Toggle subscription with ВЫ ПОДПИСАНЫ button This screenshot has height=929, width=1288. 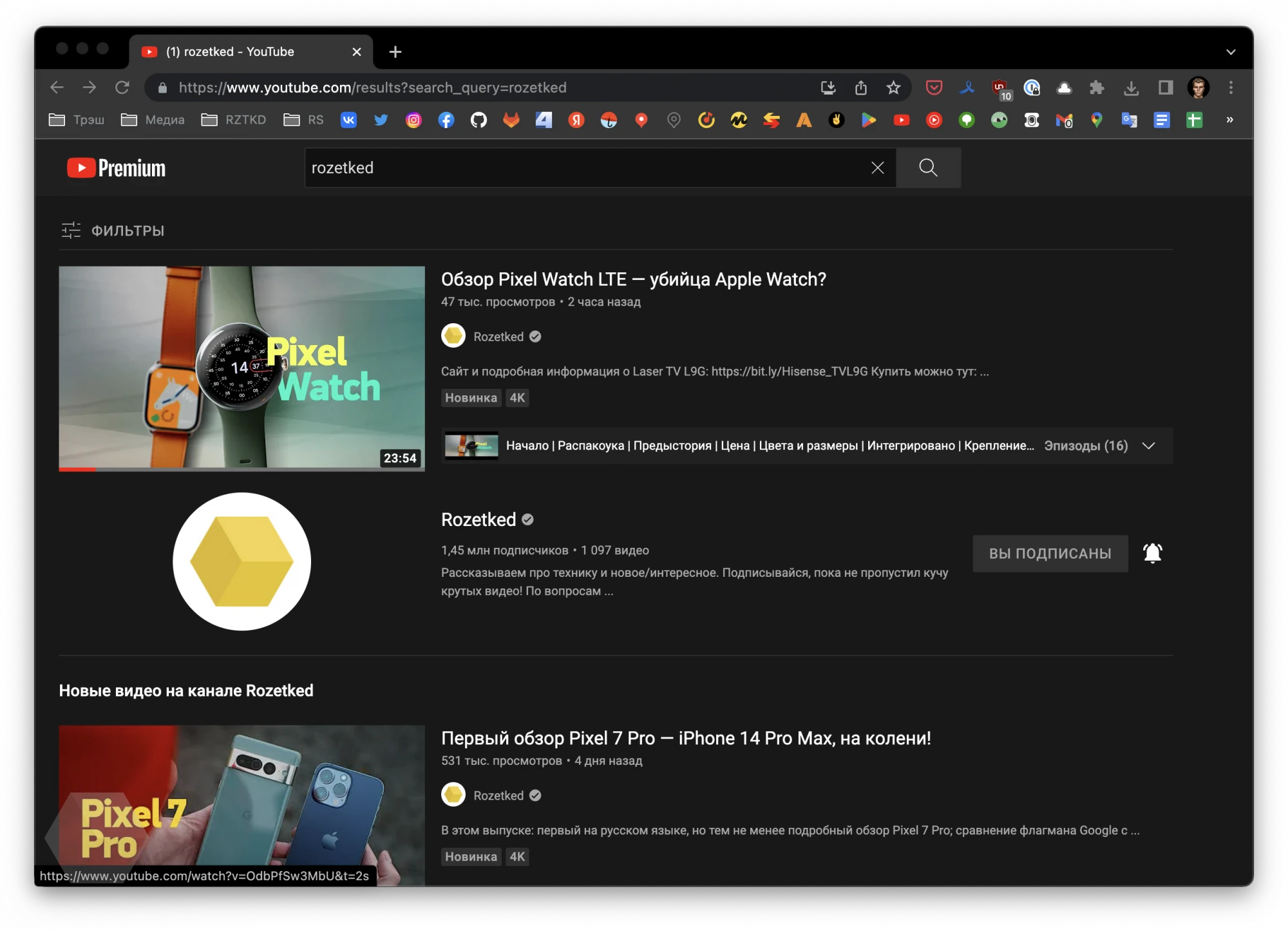click(x=1050, y=553)
